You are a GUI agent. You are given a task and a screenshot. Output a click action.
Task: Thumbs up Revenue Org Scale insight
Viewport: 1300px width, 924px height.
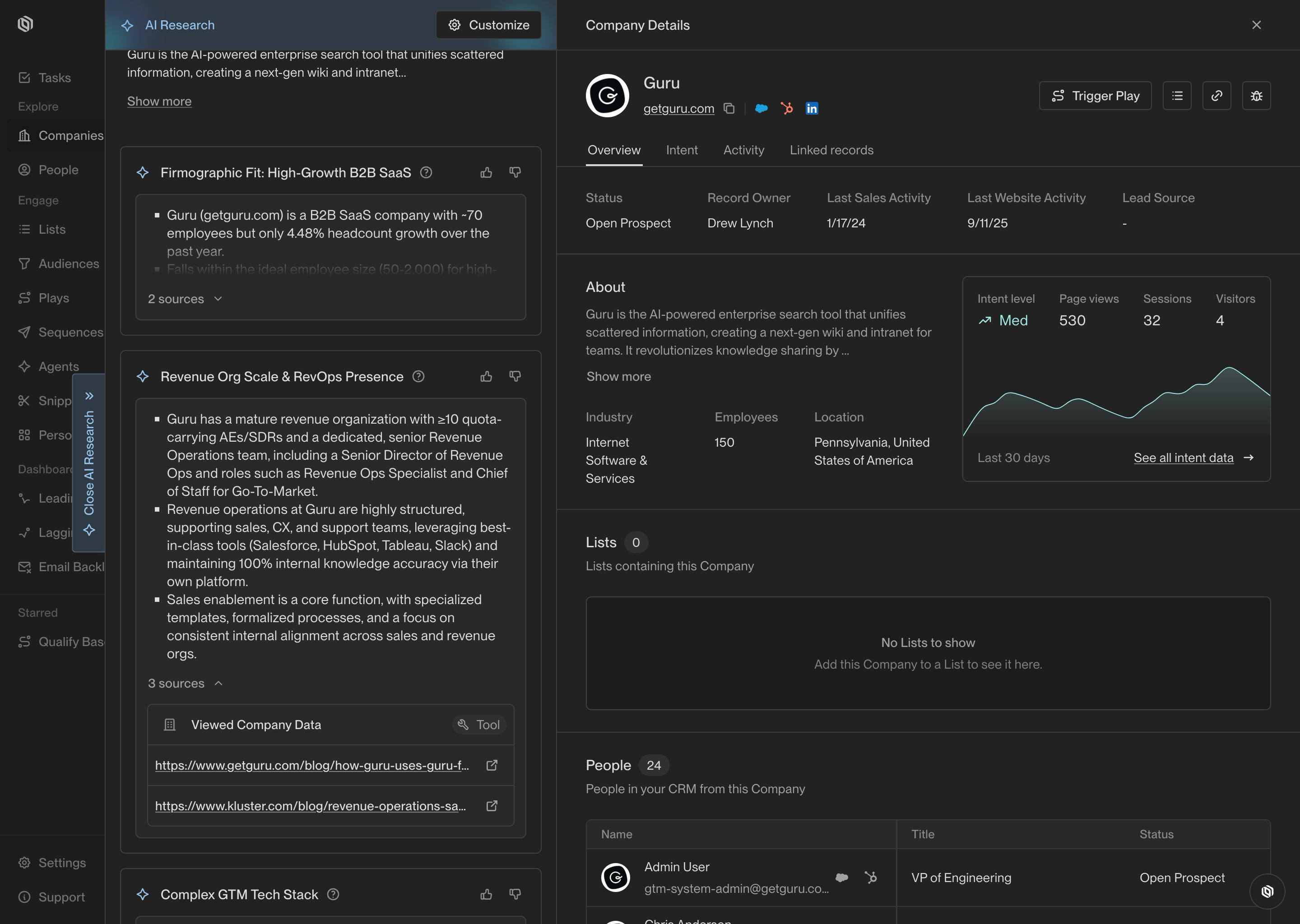tap(486, 376)
